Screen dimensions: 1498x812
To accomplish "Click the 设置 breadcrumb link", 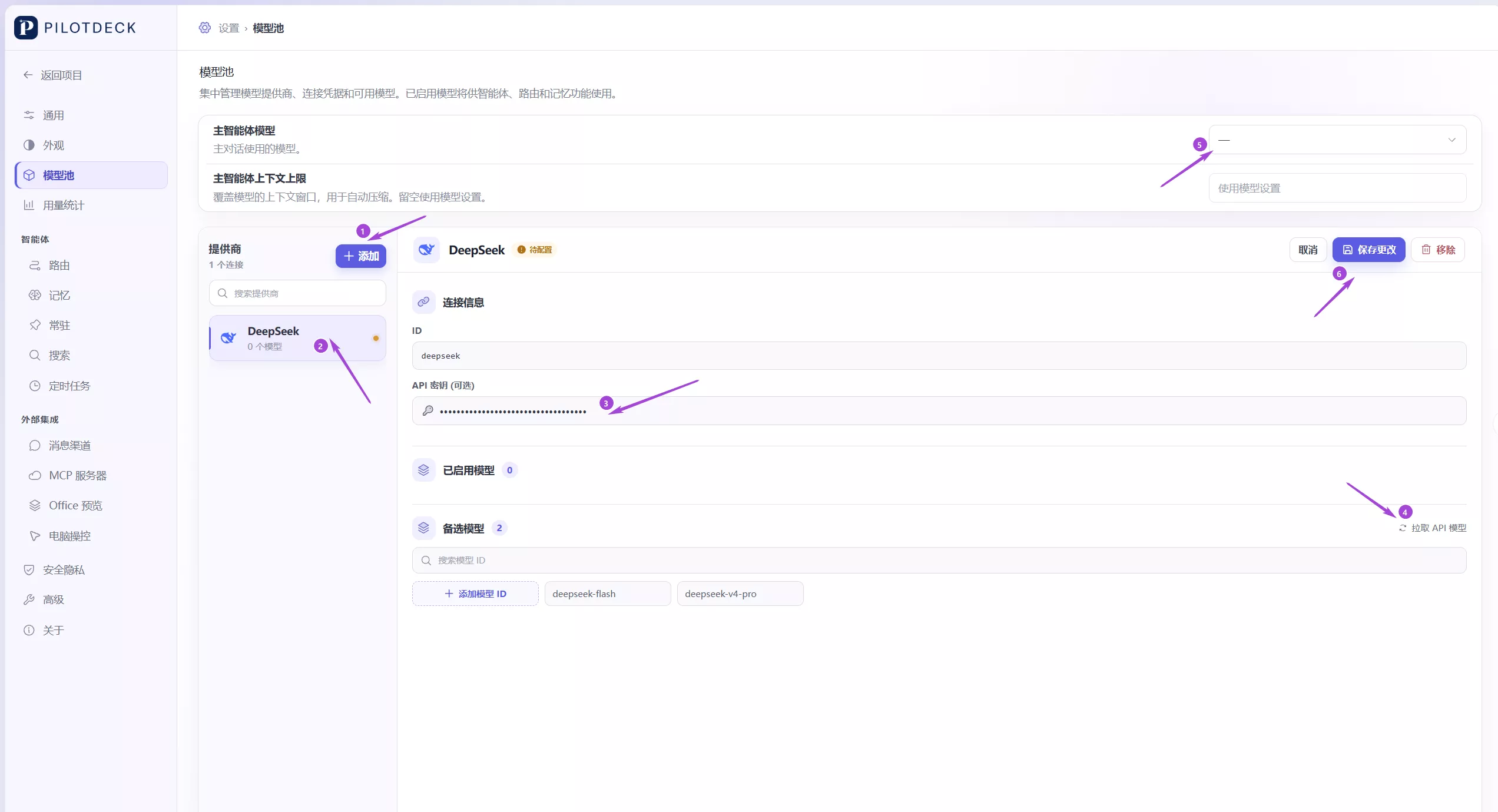I will (228, 28).
